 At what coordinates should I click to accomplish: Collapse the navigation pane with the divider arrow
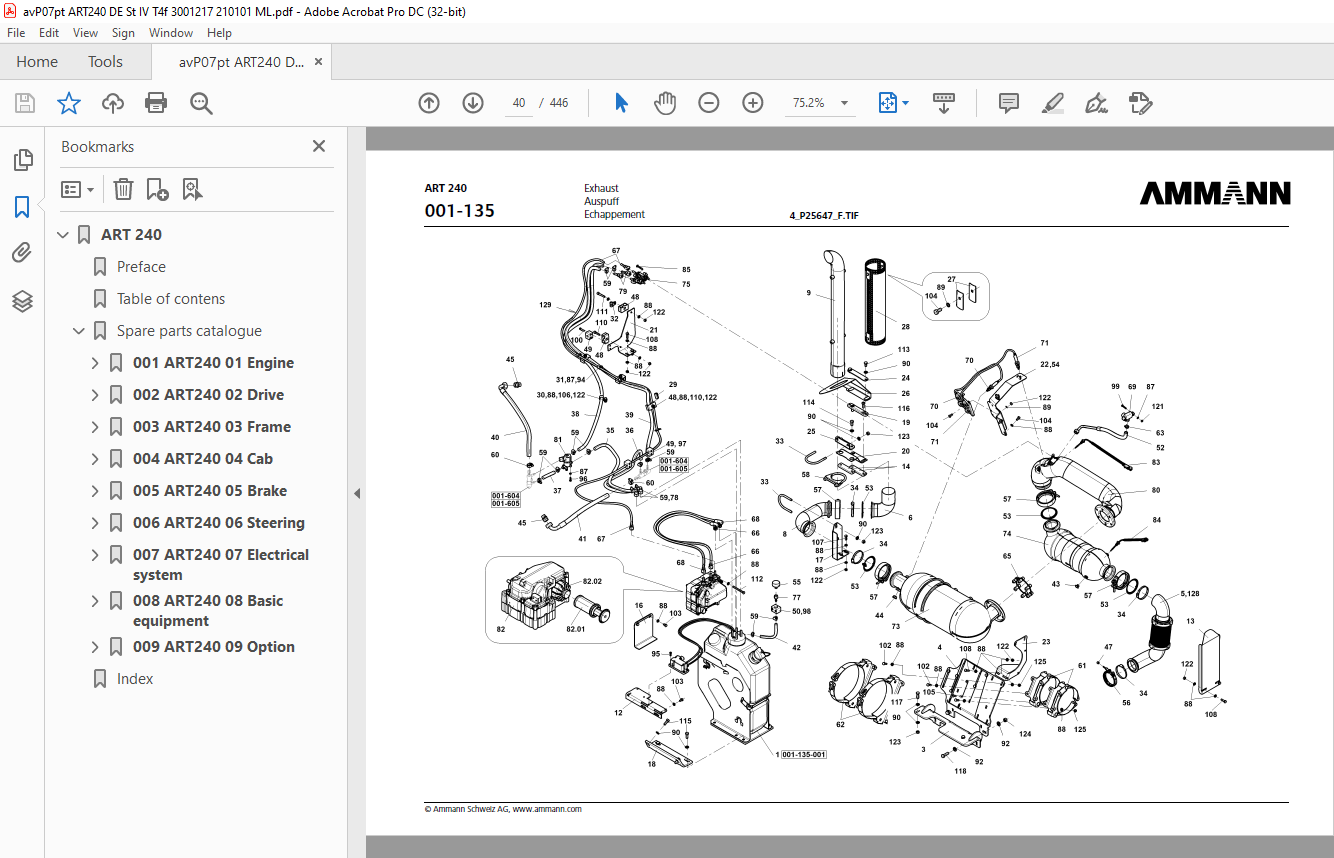pos(357,493)
